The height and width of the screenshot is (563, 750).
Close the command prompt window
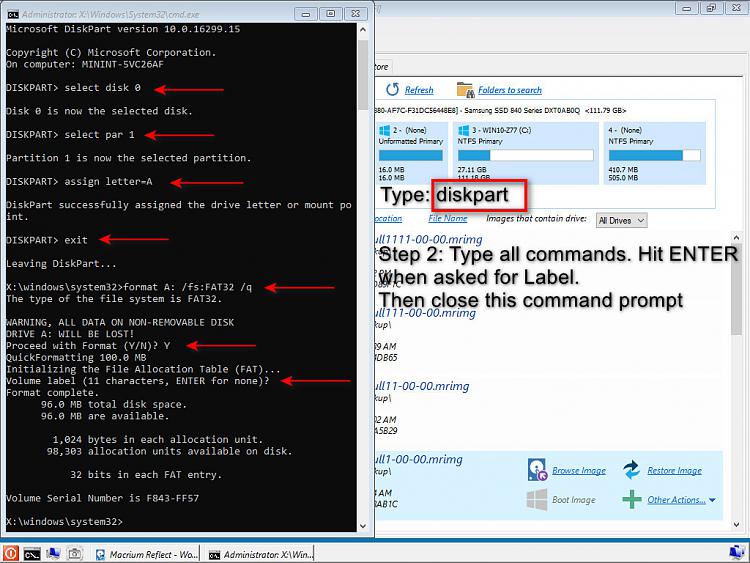(355, 14)
